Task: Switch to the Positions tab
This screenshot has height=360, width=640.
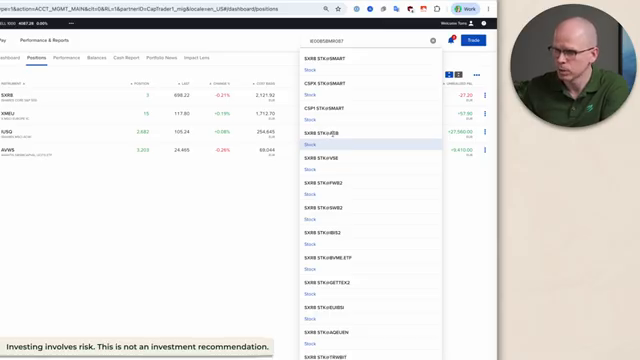Action: (36, 58)
